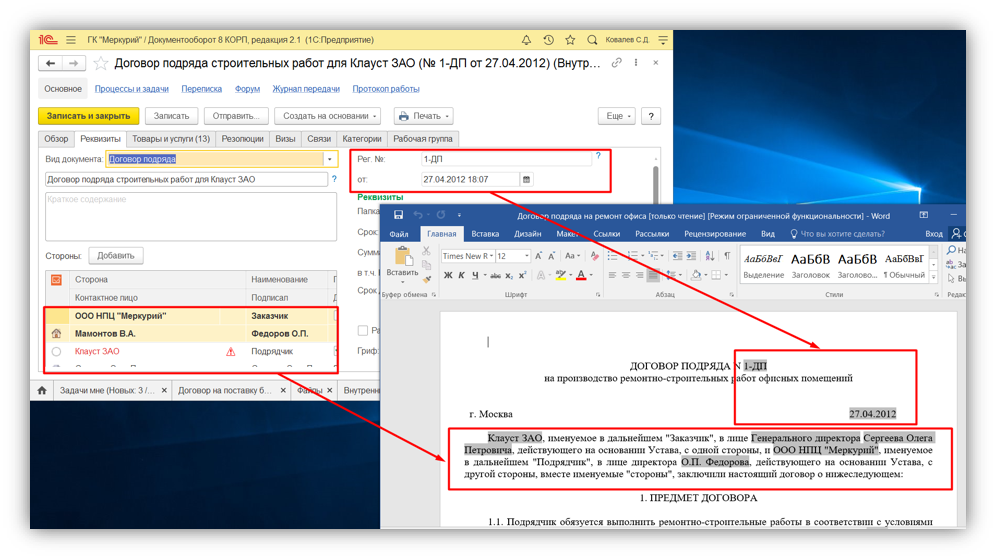This screenshot has height=558, width=996.
Task: Open Рецензирование tab in Word
Action: (x=715, y=234)
